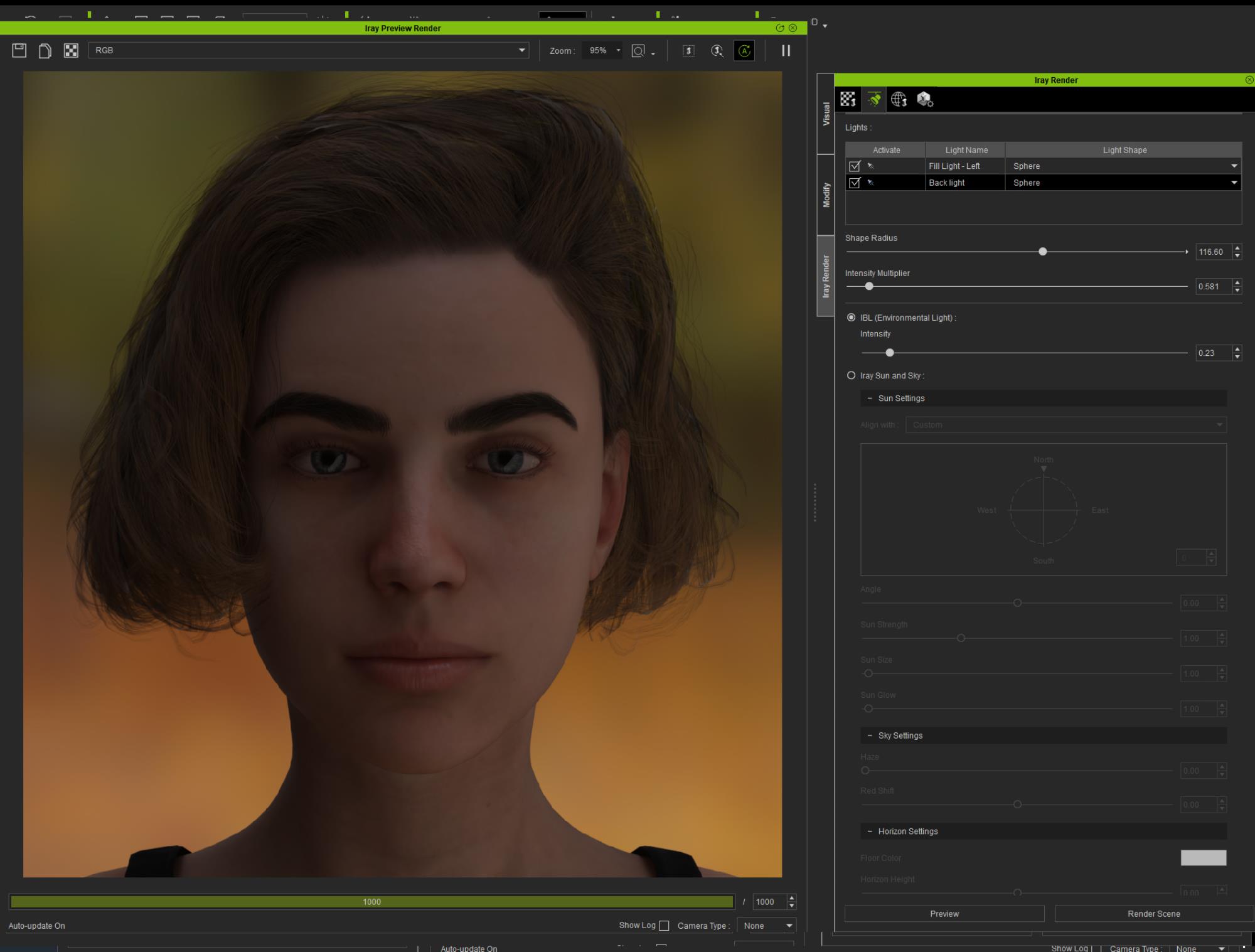Select the green spotlight Light settings icon
This screenshot has height=952, width=1255.
(873, 99)
